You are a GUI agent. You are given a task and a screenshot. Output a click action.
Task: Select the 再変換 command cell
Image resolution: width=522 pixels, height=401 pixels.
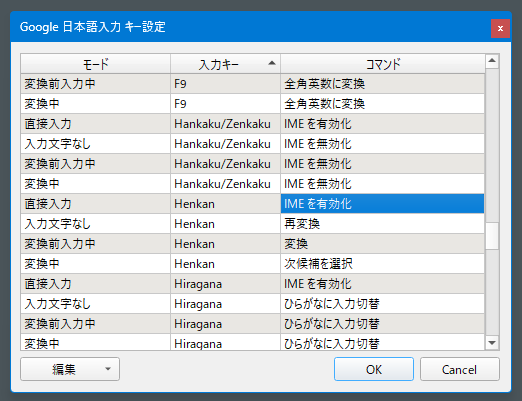[382, 224]
